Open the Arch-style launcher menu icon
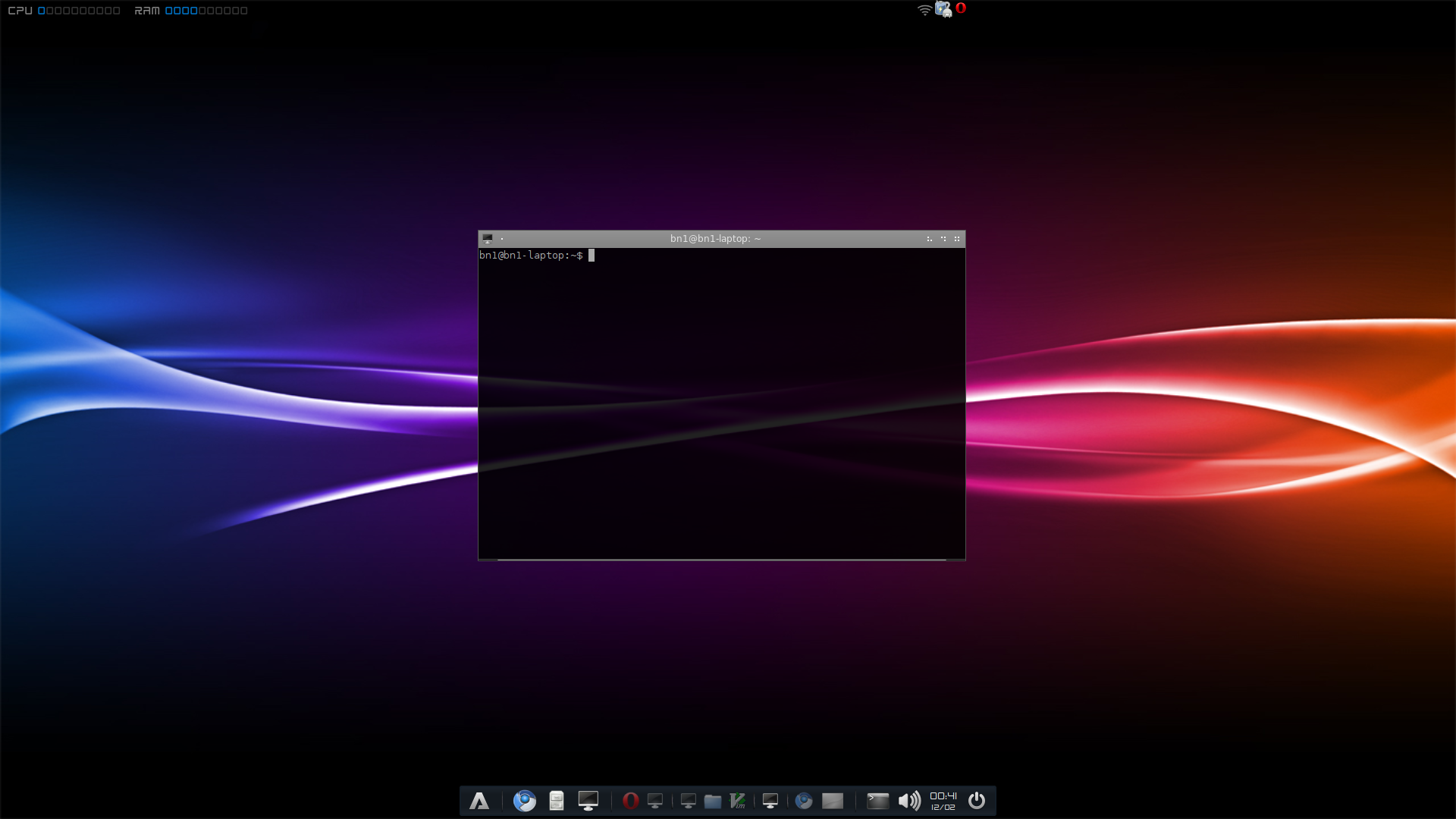 coord(479,801)
